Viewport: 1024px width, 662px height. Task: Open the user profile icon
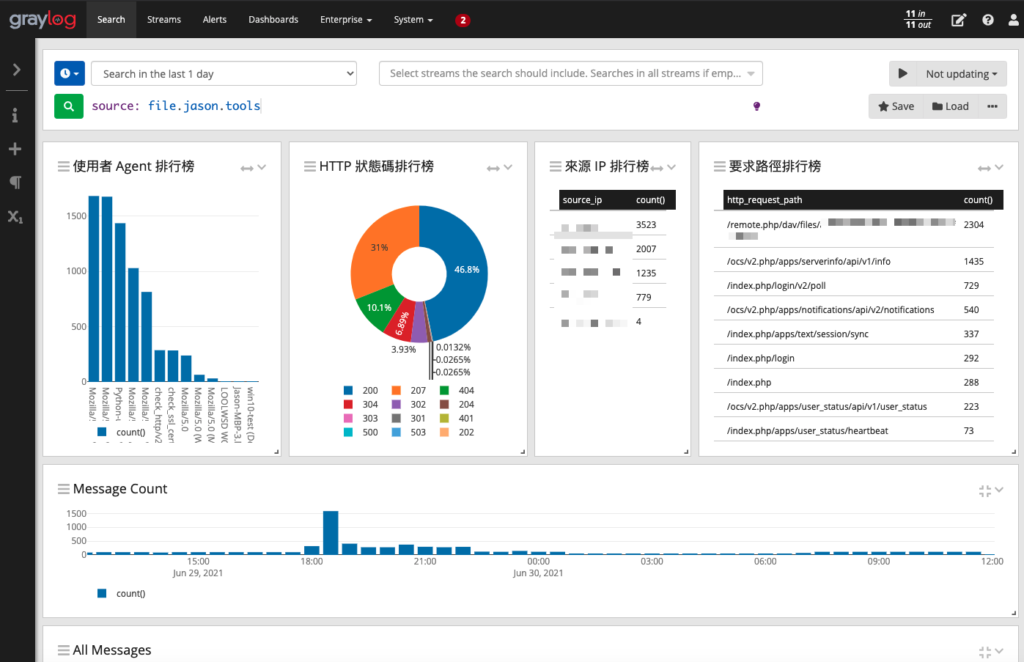pyautogui.click(x=1013, y=20)
